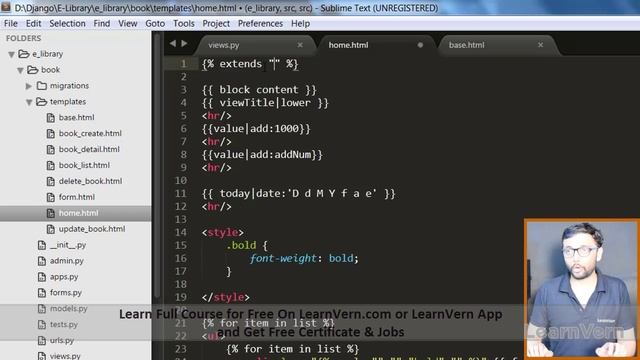640x360 pixels.
Task: Open the Goto menu
Action: (155, 24)
